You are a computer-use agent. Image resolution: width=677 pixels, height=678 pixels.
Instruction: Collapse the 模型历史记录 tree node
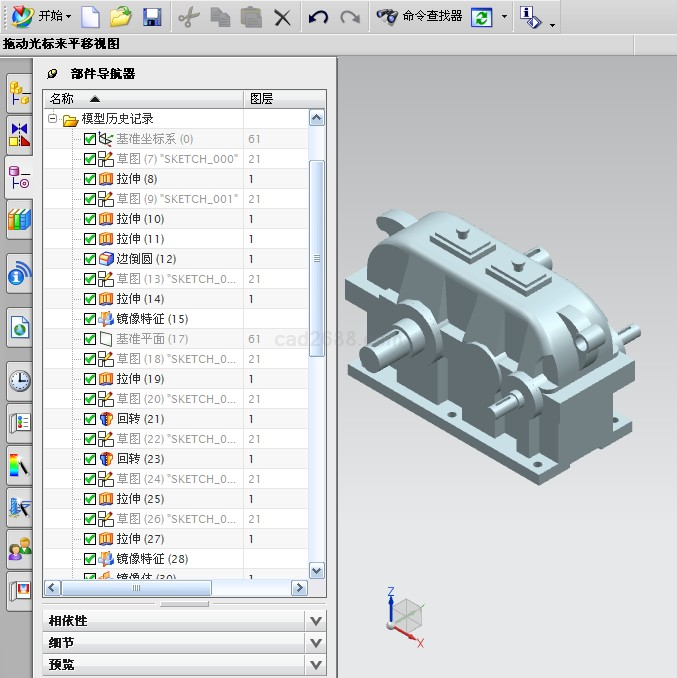click(53, 119)
